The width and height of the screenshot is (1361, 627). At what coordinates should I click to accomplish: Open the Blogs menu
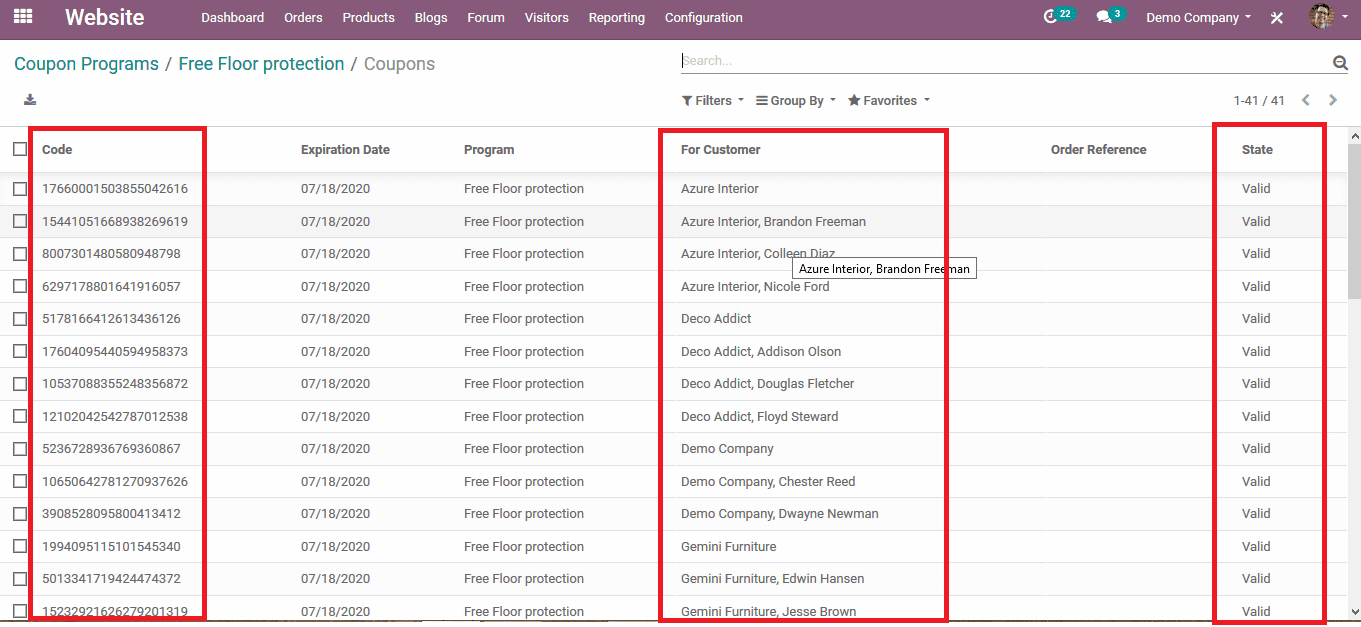(x=431, y=17)
